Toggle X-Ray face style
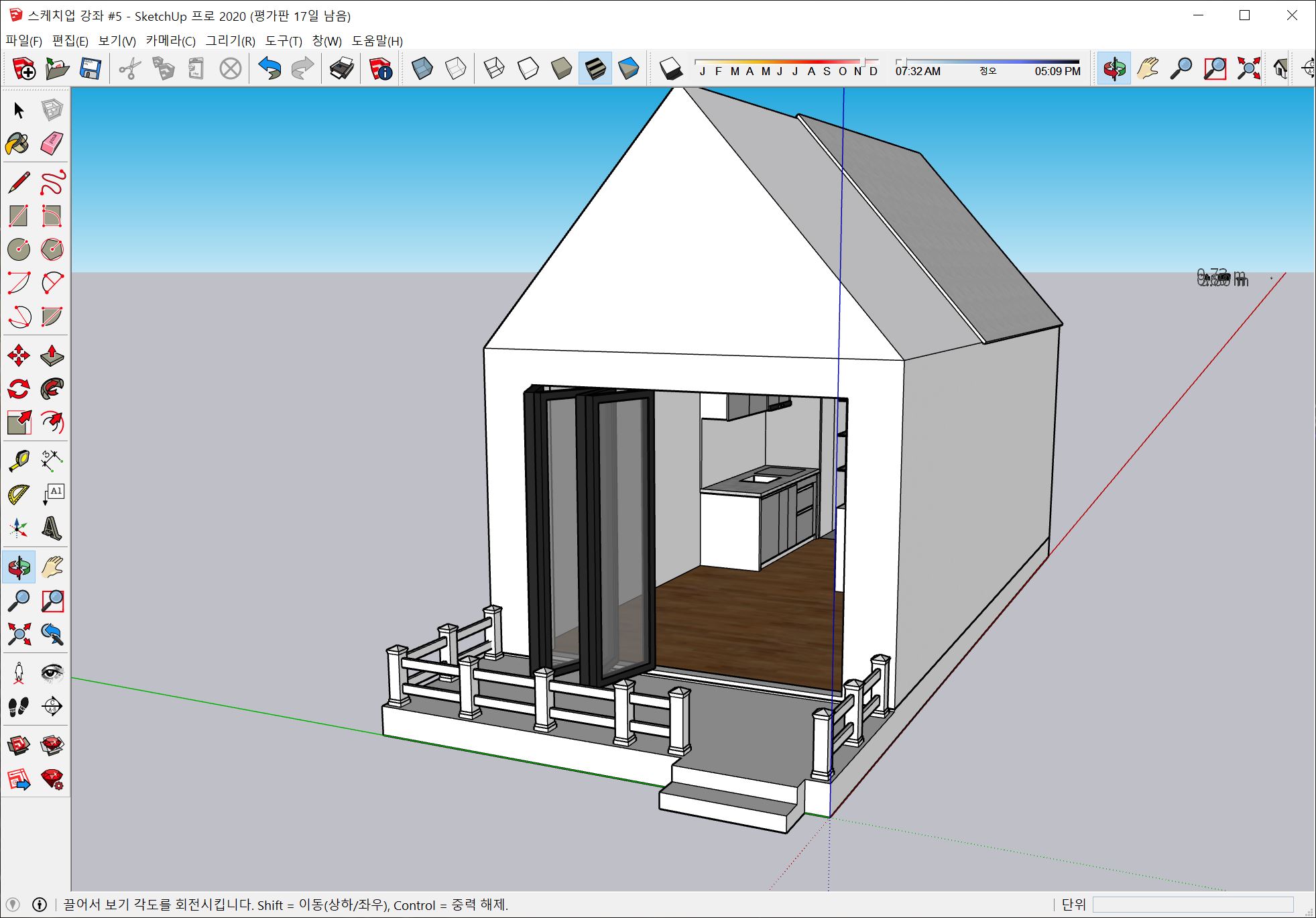Image resolution: width=1316 pixels, height=918 pixels. [x=422, y=68]
